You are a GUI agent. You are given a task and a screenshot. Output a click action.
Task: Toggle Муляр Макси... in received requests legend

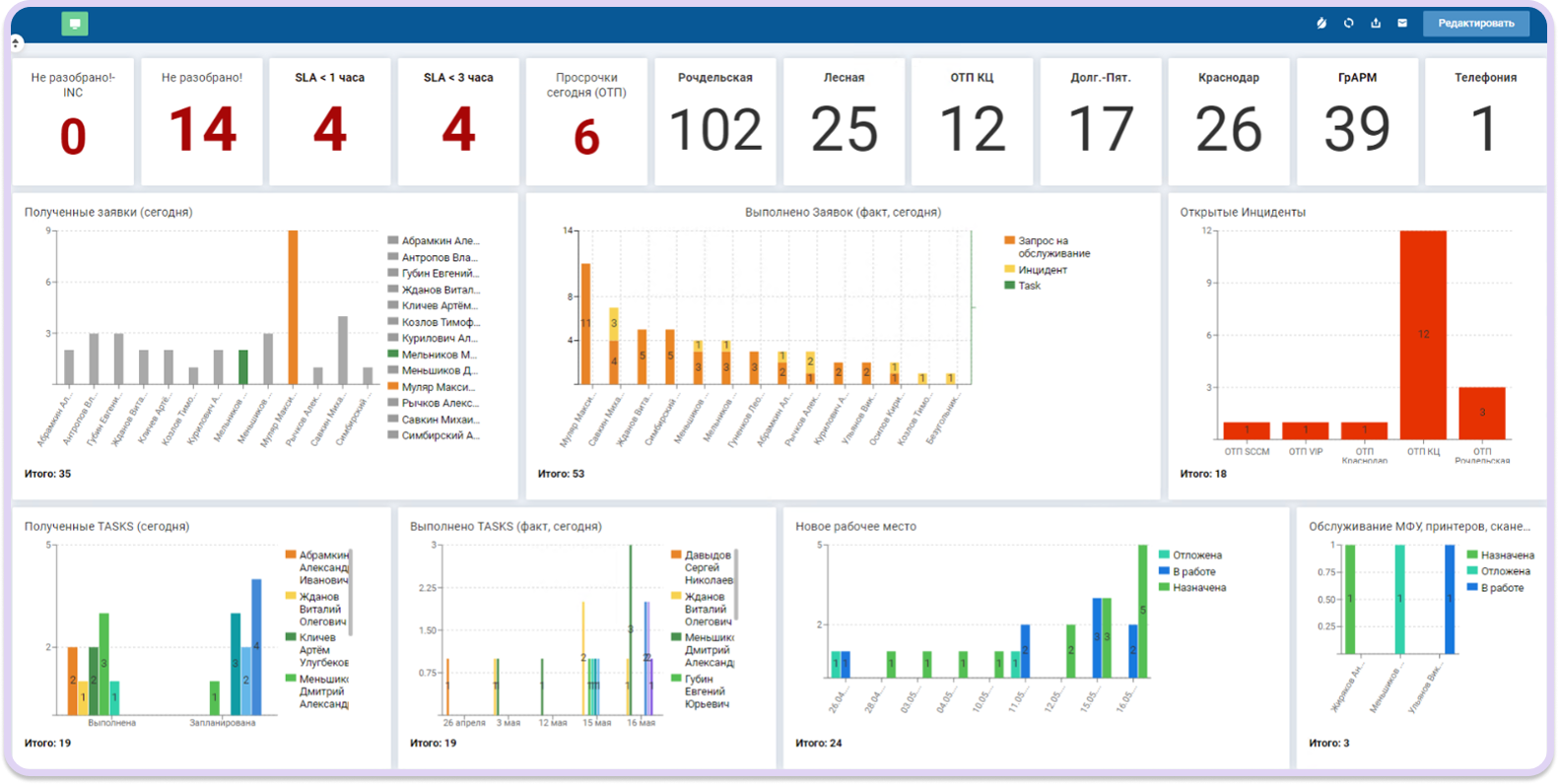tap(439, 387)
